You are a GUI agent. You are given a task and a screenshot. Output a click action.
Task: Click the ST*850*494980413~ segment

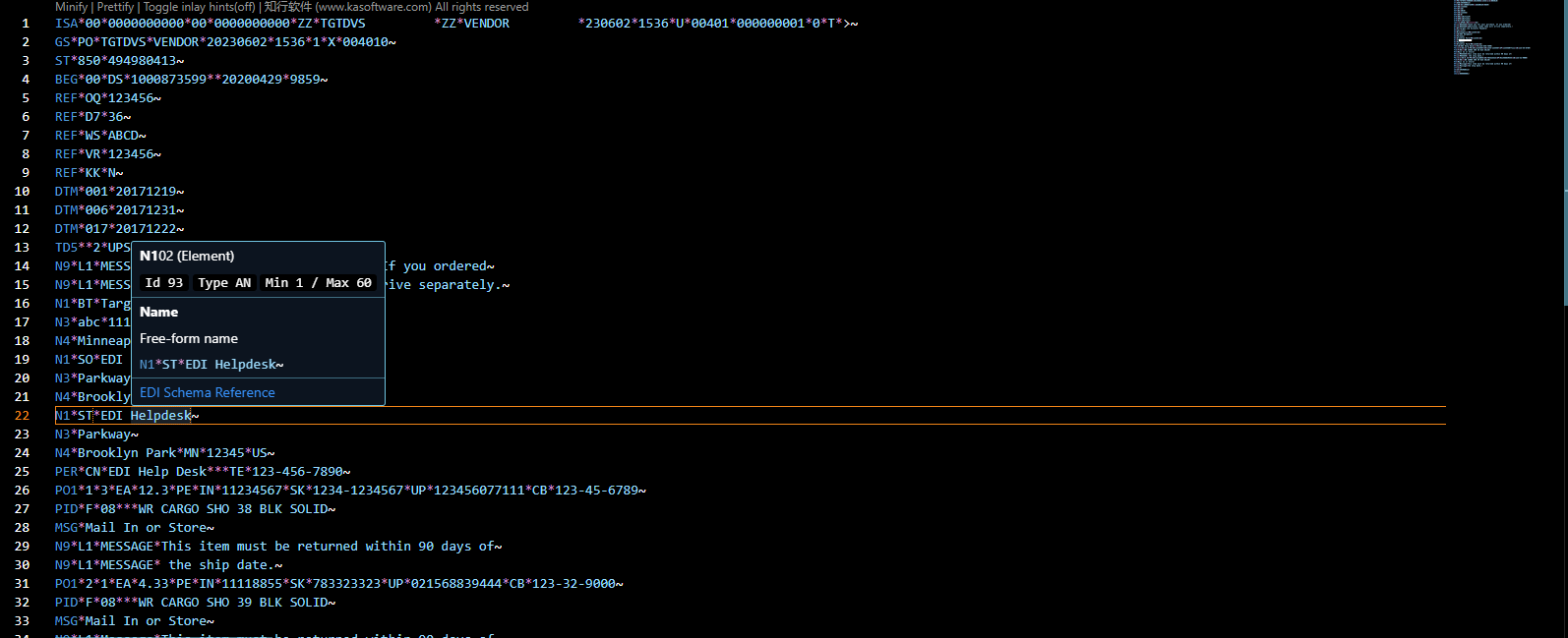[119, 60]
